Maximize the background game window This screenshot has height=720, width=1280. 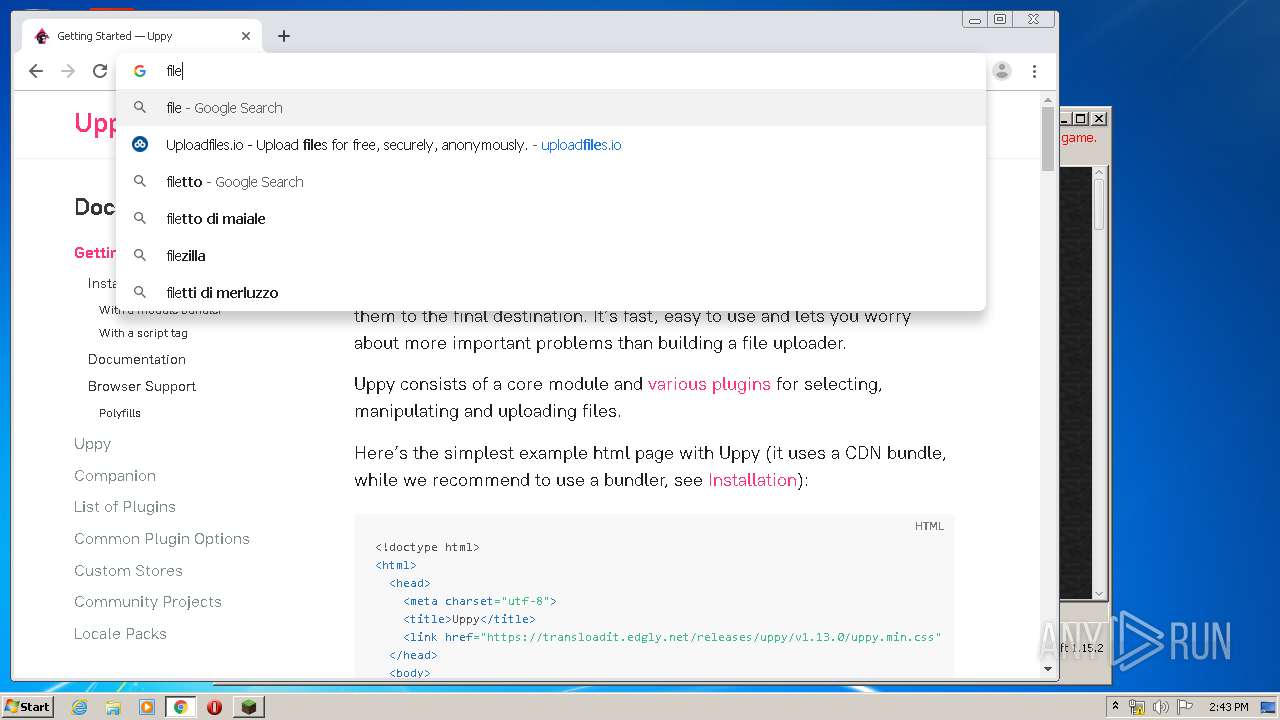[1081, 118]
